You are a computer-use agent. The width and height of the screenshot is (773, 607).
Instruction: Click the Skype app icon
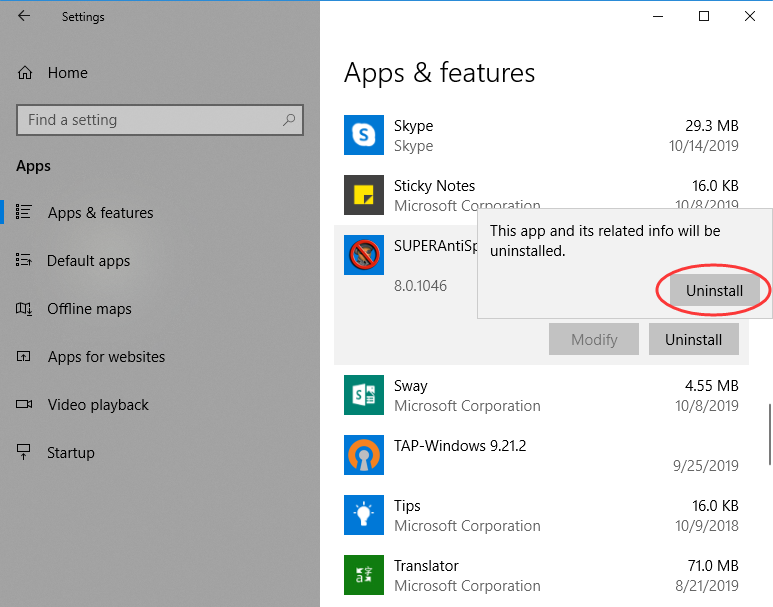tap(364, 135)
